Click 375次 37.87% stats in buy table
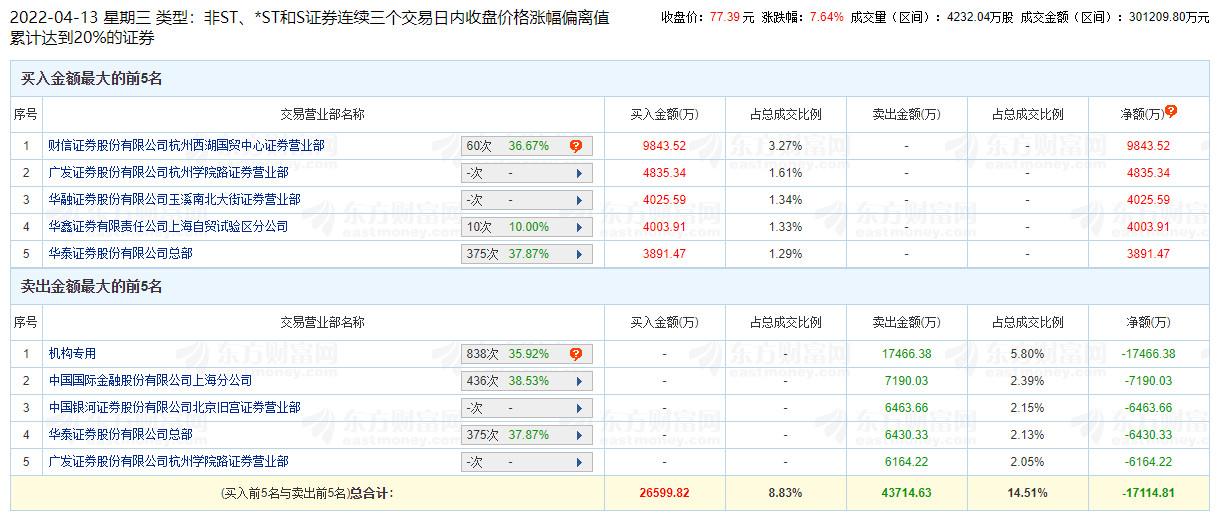The width and height of the screenshot is (1218, 519). 527,254
